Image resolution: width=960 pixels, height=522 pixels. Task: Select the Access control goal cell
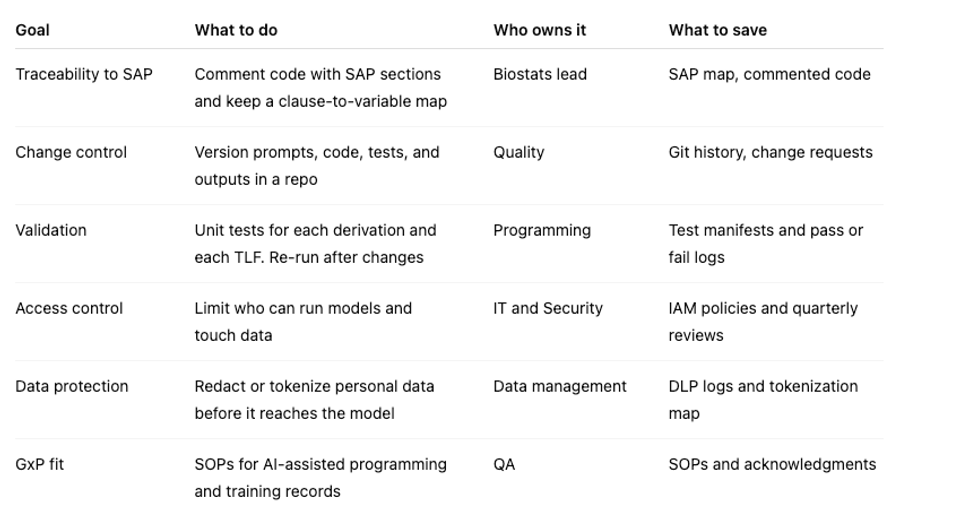(x=69, y=308)
